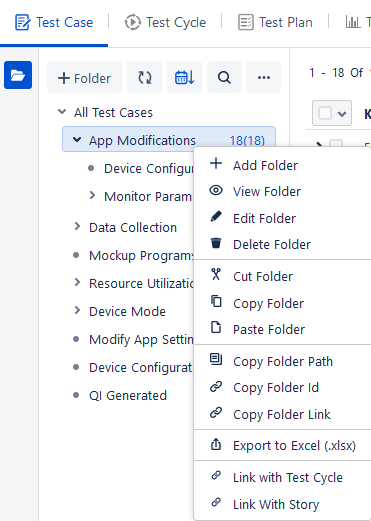Collapse the All Test Cases chevron
This screenshot has width=371, height=521.
(x=62, y=112)
